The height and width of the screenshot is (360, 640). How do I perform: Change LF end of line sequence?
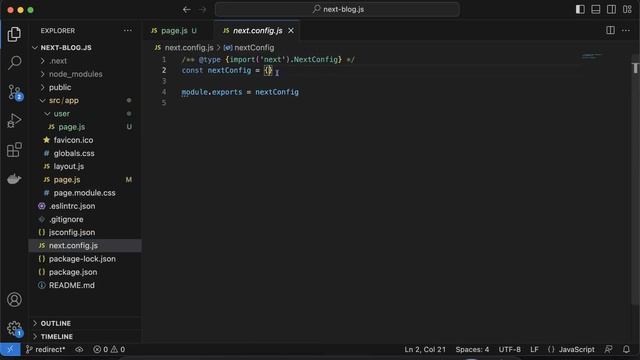click(534, 349)
